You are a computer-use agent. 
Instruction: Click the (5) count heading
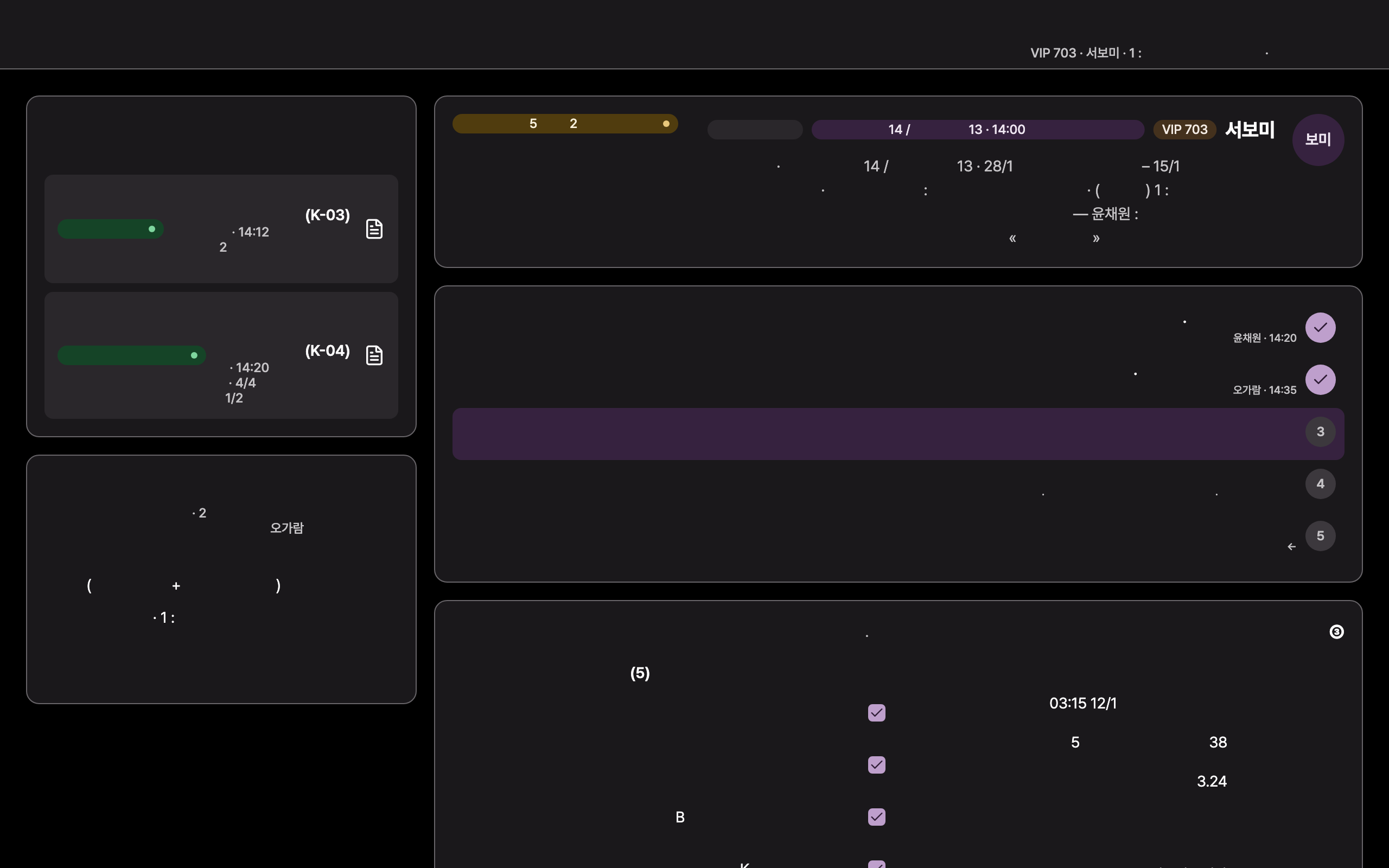point(640,673)
